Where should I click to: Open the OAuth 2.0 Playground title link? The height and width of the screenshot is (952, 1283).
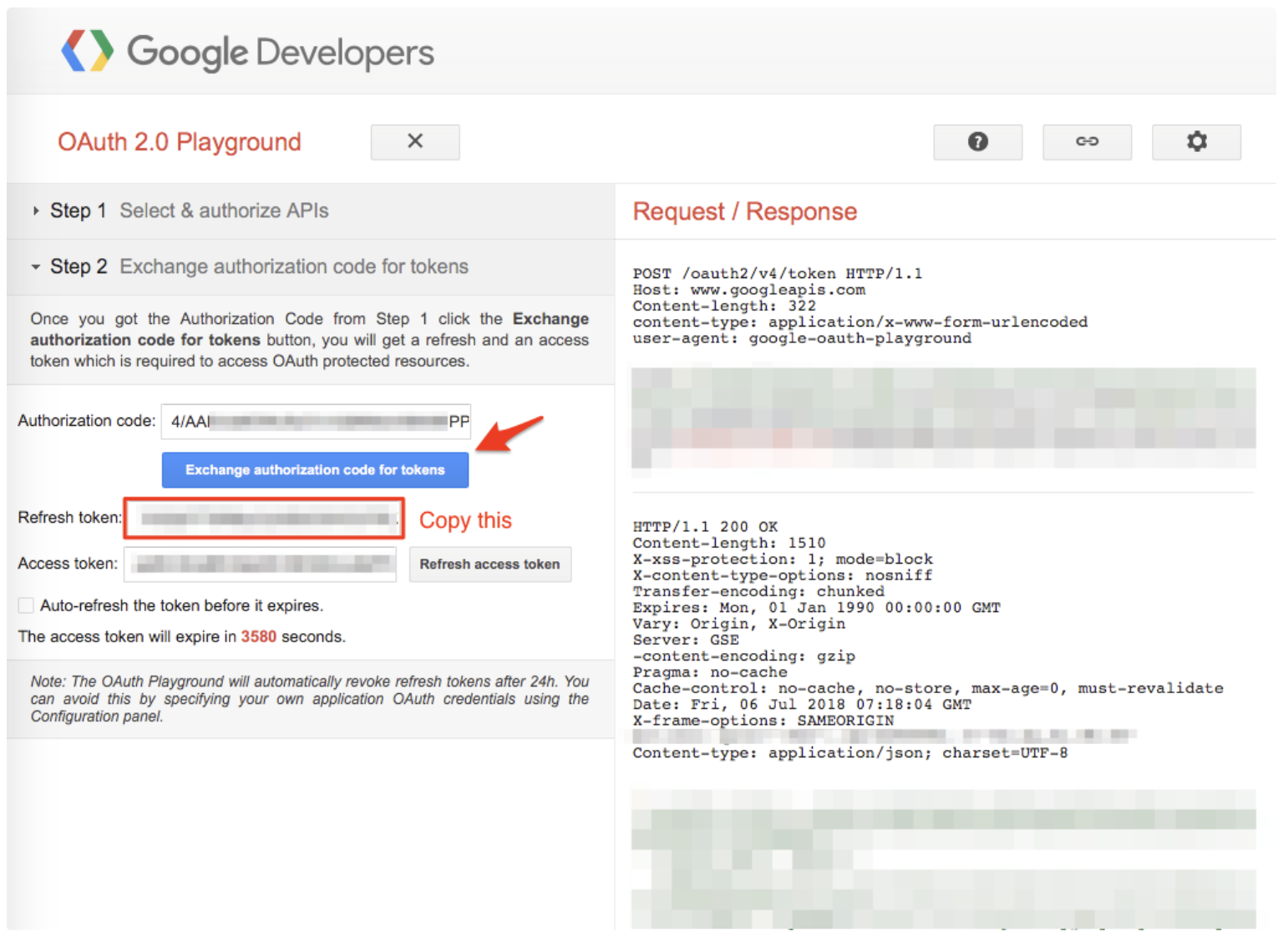click(180, 142)
